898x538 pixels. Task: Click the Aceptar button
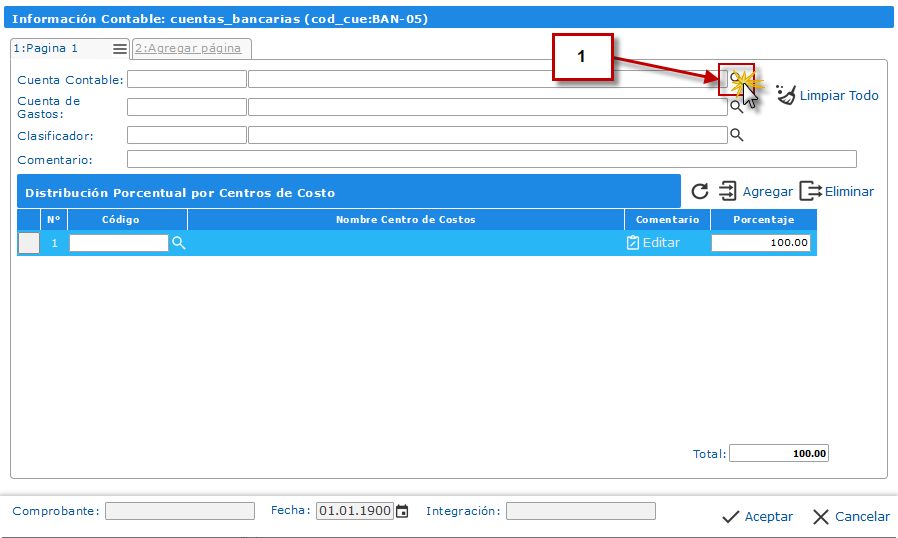coord(757,517)
